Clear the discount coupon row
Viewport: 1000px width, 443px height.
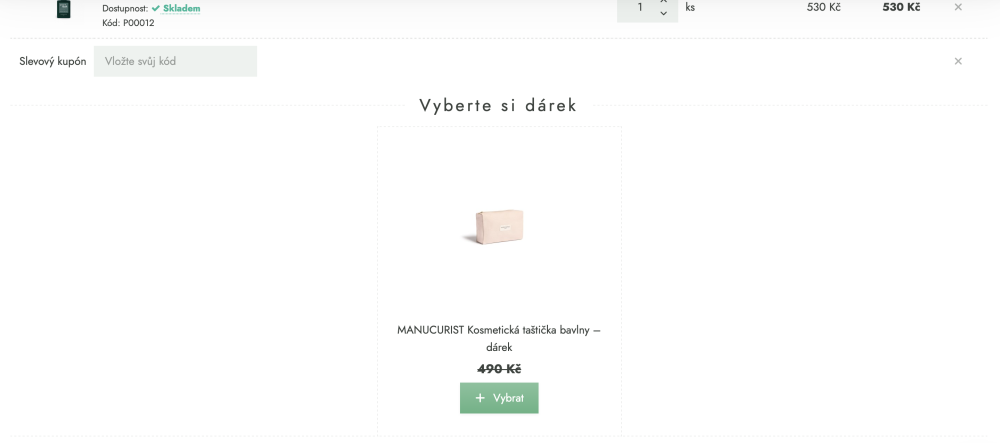[x=958, y=61]
